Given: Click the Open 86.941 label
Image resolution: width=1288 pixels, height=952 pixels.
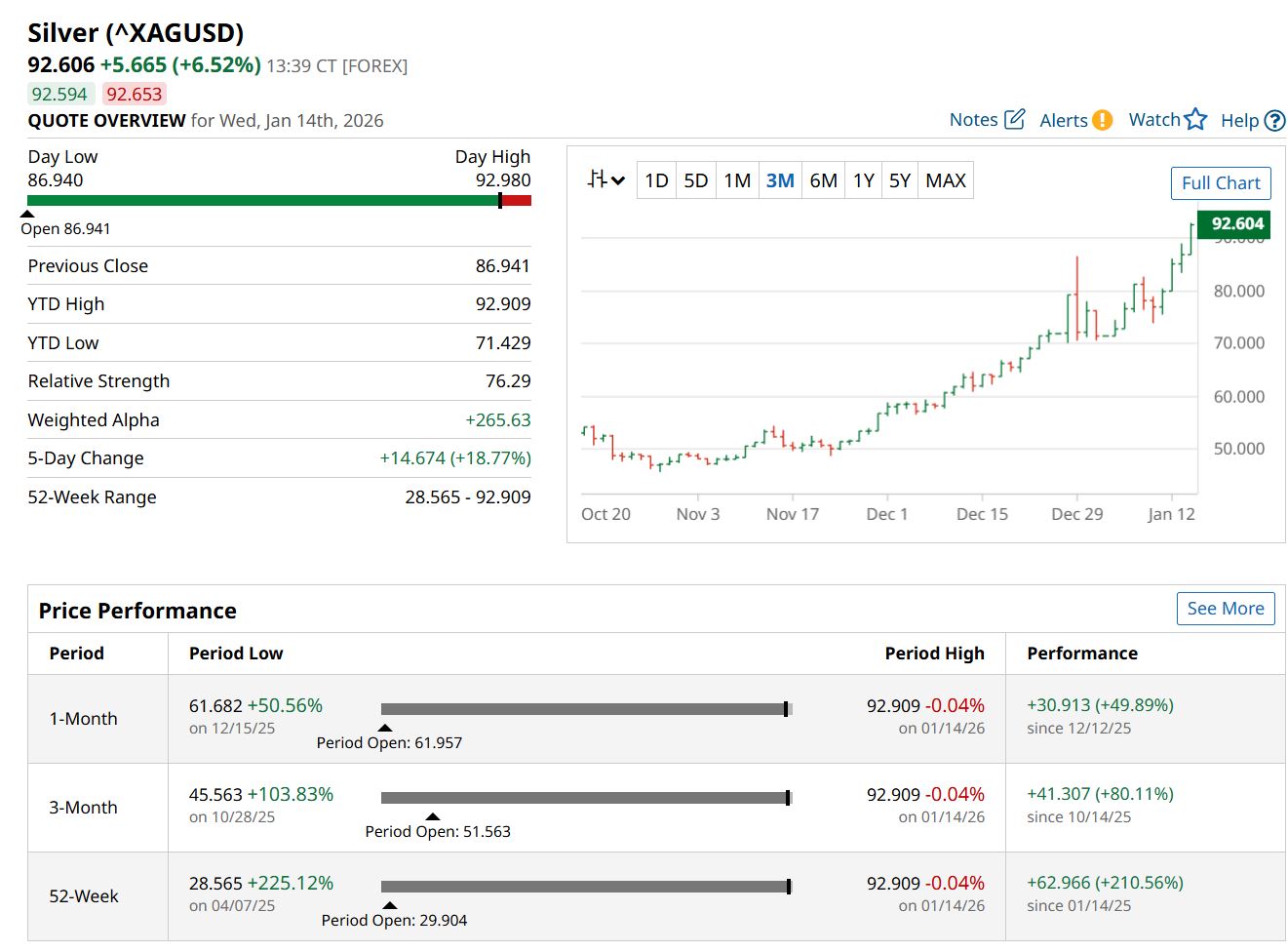Looking at the screenshot, I should (x=65, y=229).
